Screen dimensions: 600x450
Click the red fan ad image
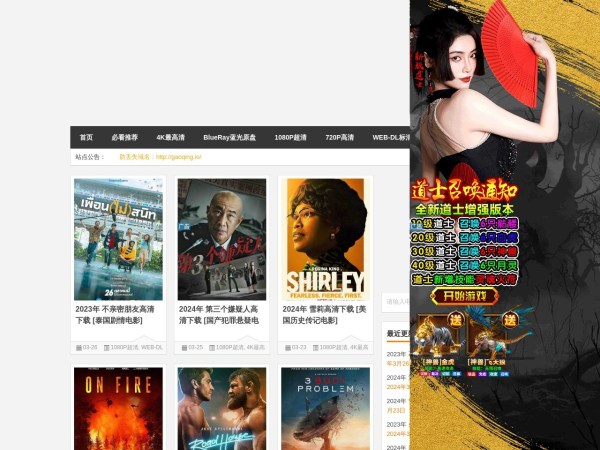pos(509,54)
